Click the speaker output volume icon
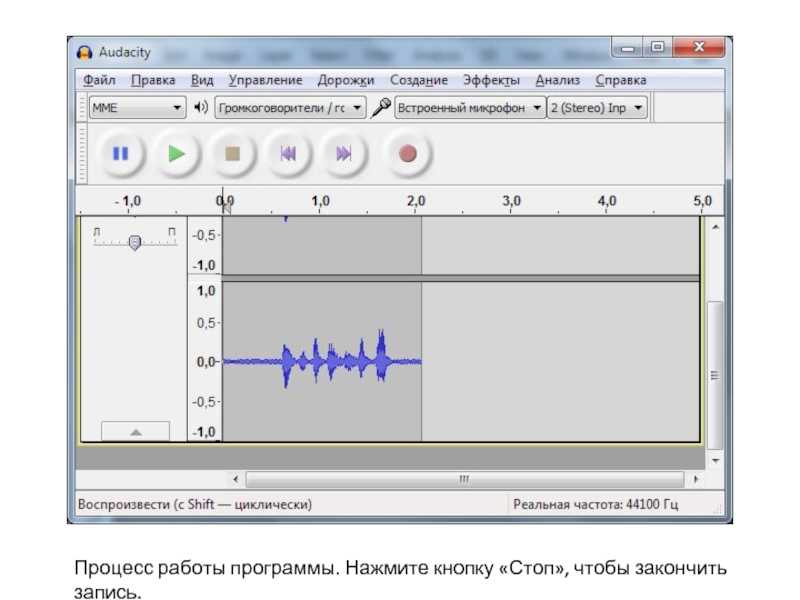Viewport: 800px width, 600px height. click(201, 107)
